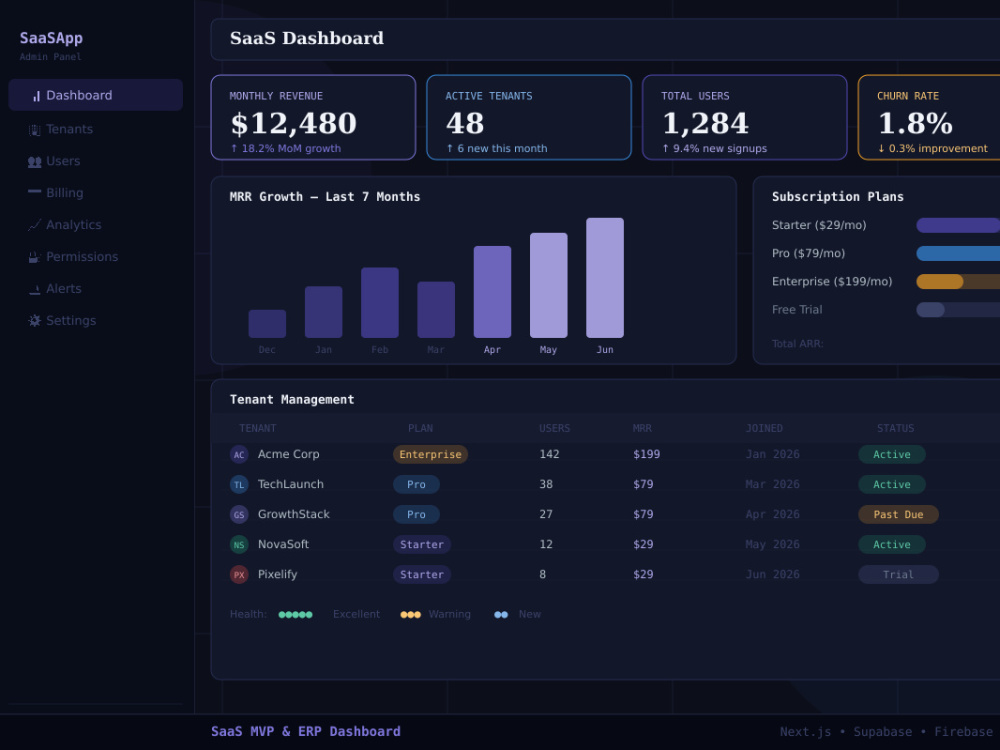Click the NS avatar for NovaSoft

[x=239, y=545]
